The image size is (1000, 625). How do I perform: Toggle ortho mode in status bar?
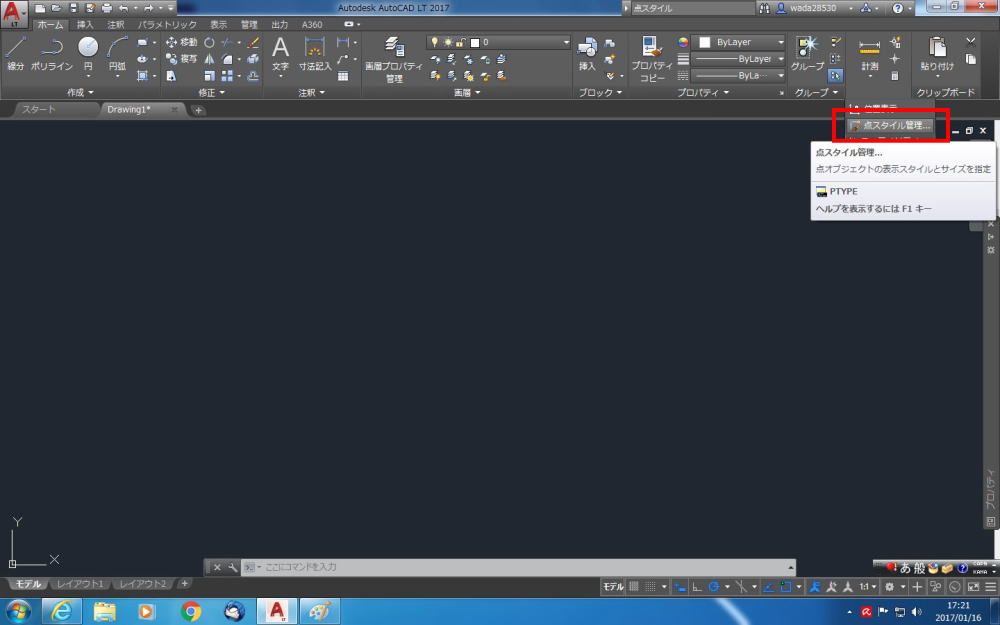(x=697, y=587)
